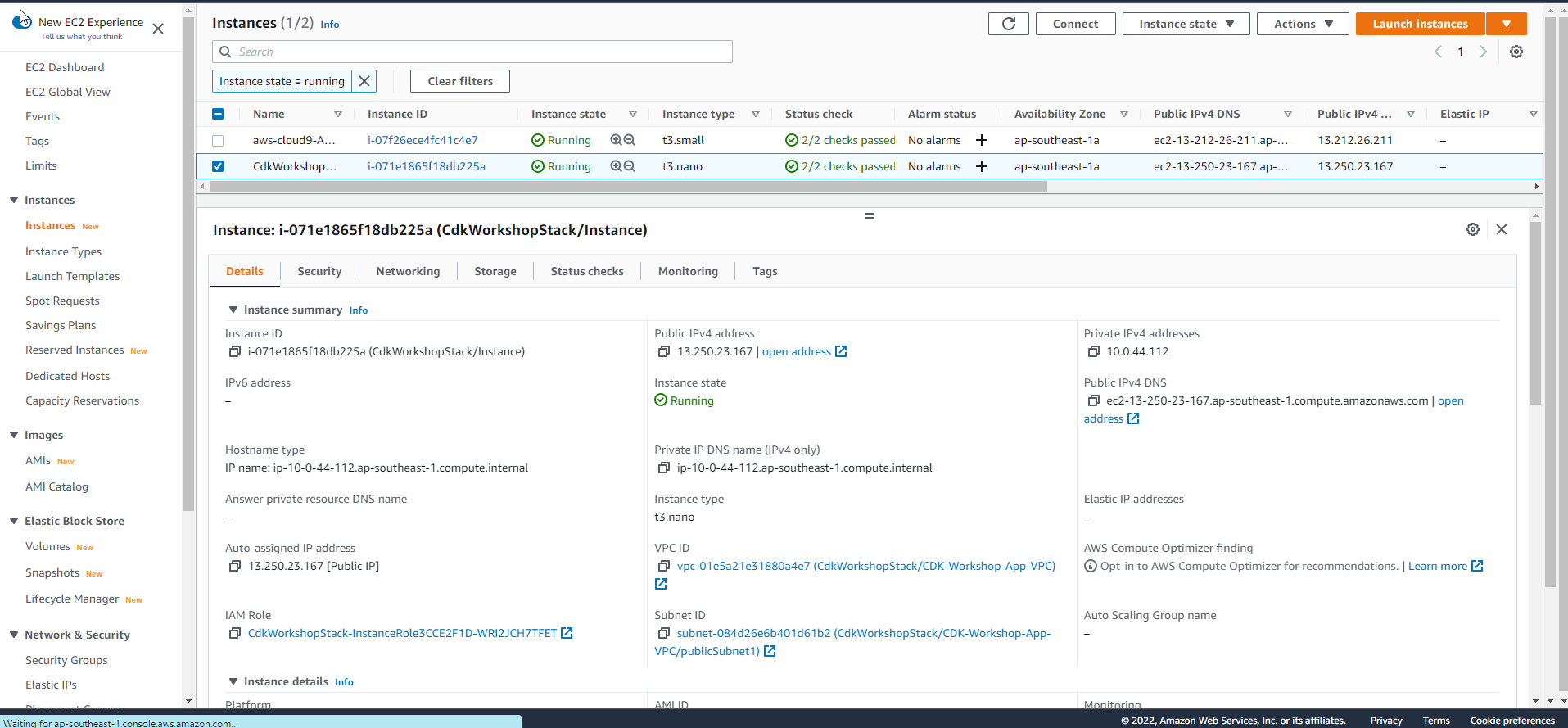Open the Launch instances split arrow
The width and height of the screenshot is (1568, 728).
pyautogui.click(x=1507, y=24)
